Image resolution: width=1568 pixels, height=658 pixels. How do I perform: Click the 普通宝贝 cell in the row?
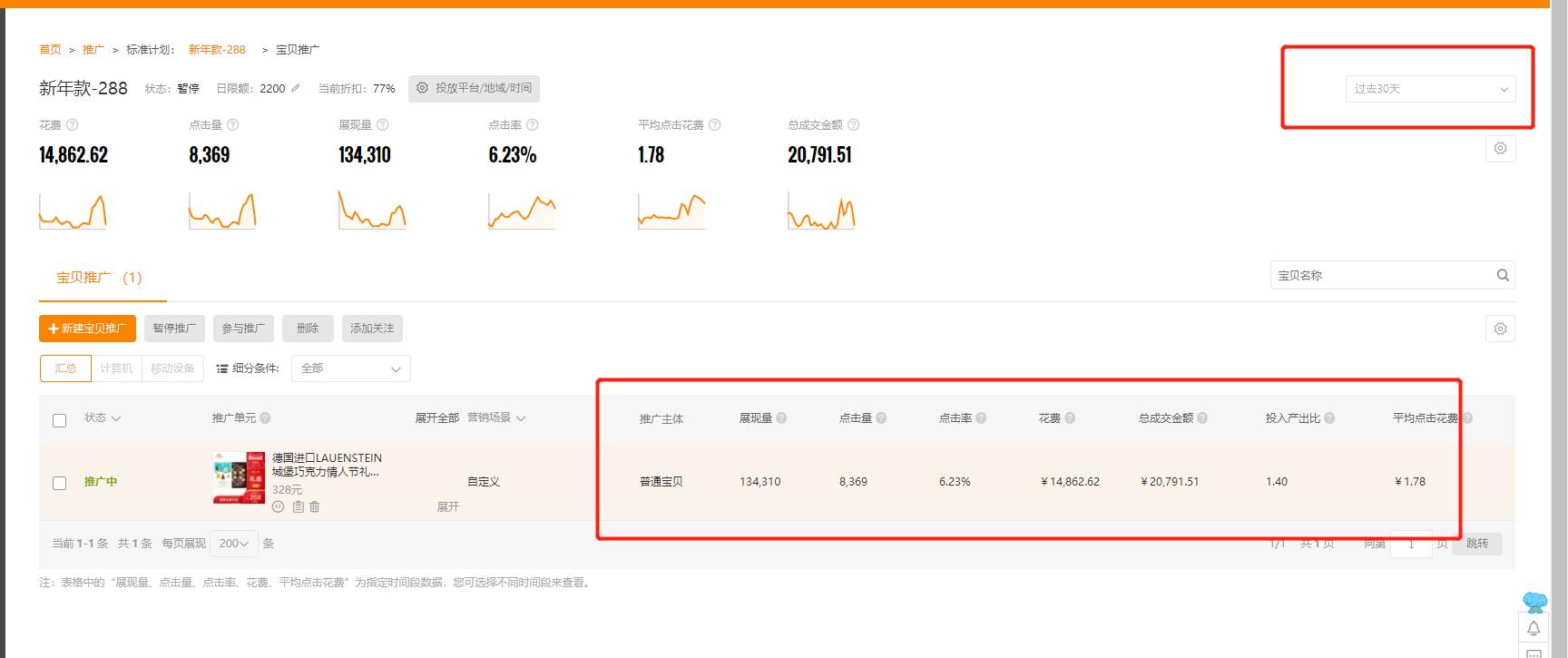tap(661, 482)
